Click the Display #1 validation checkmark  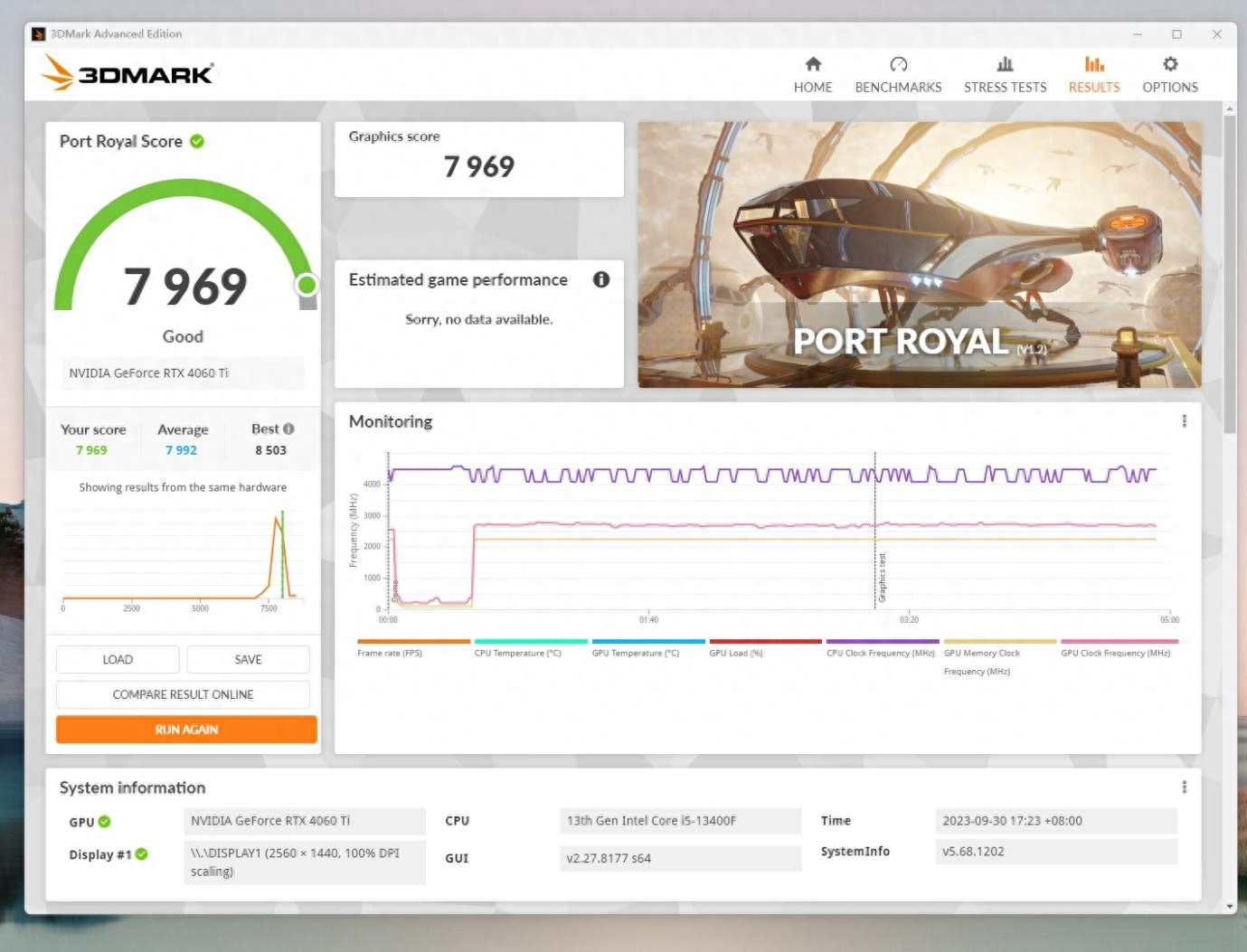tap(141, 854)
